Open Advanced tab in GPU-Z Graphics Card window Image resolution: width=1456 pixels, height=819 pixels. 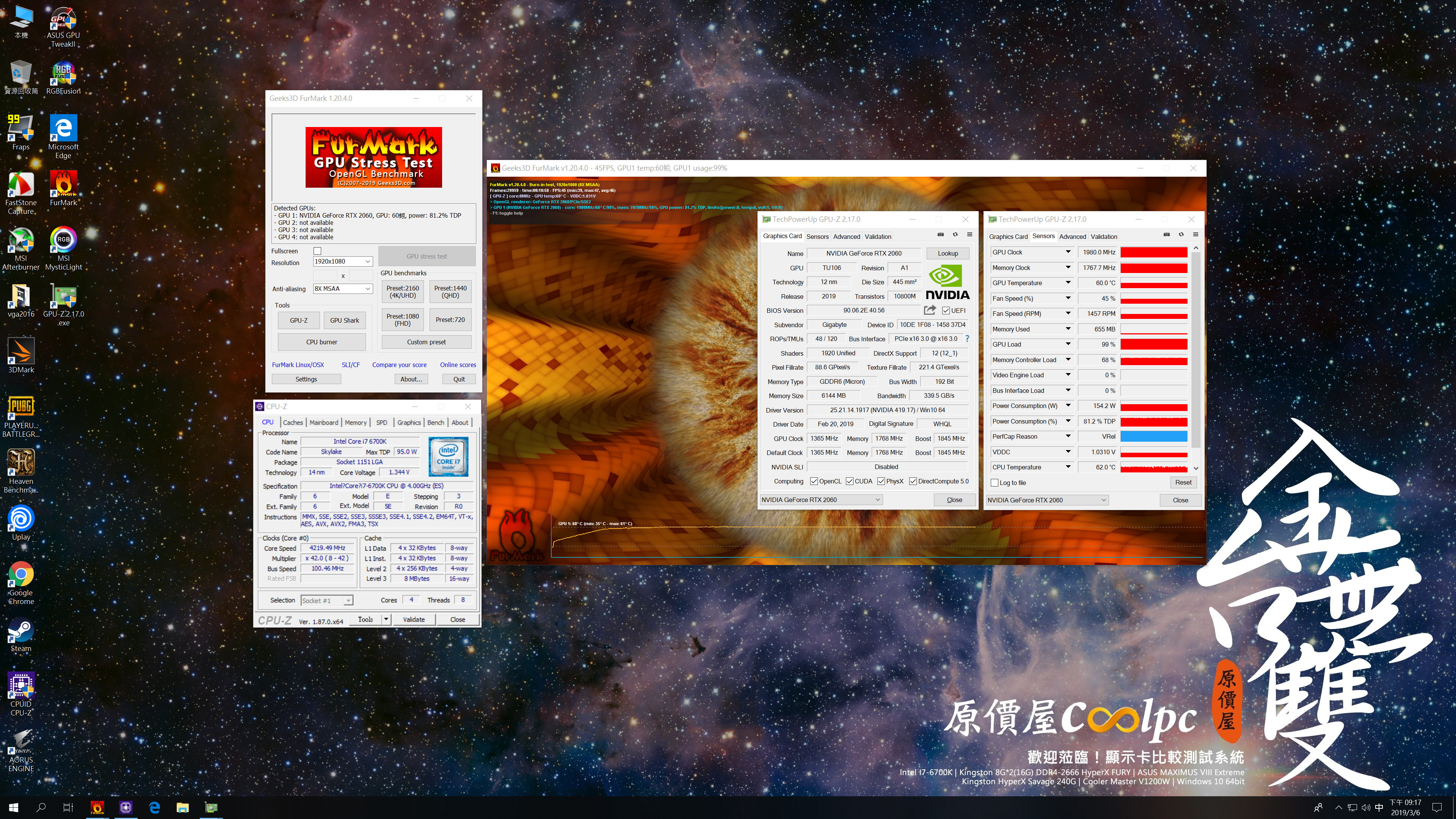pos(846,237)
